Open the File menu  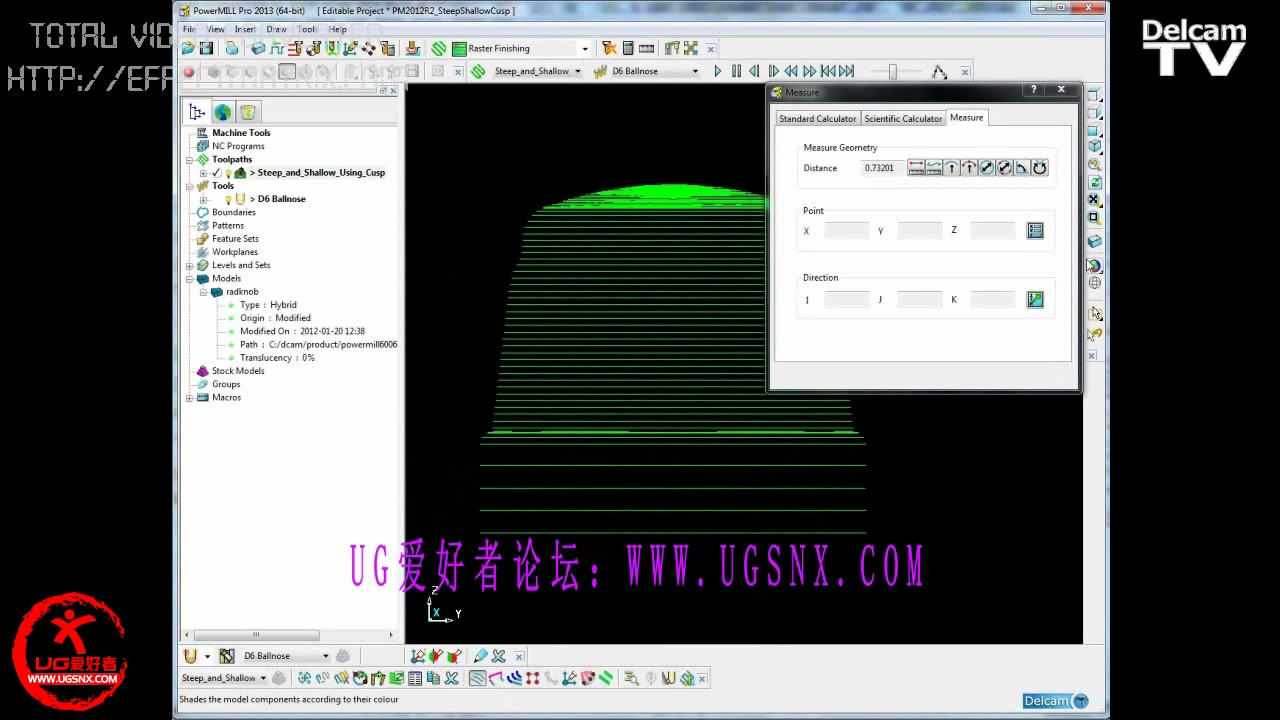point(188,29)
